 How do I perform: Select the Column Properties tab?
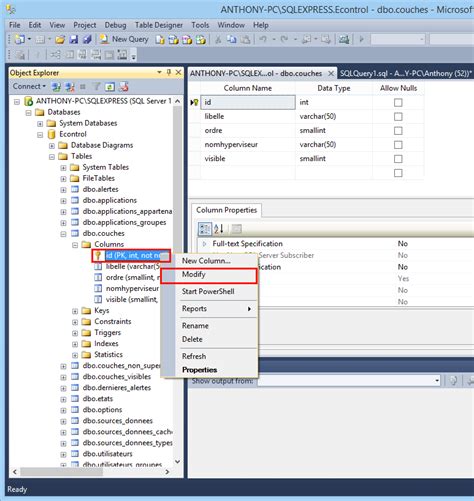click(x=227, y=210)
